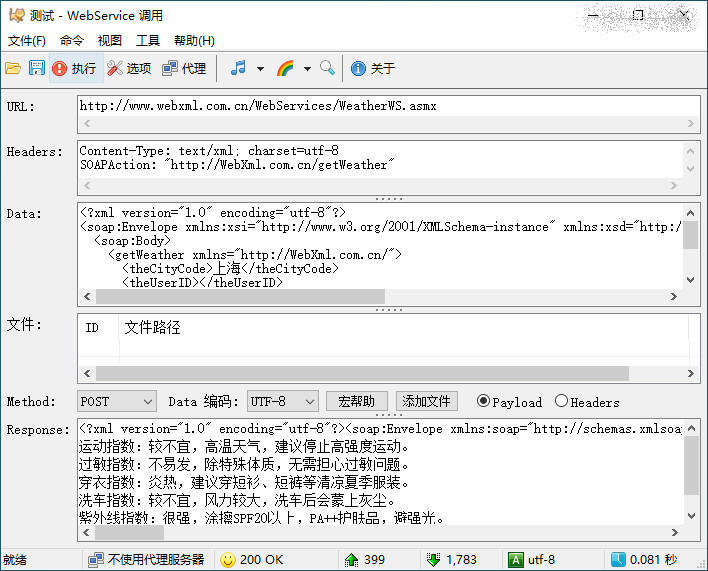The image size is (708, 571).
Task: Click Data horizontal scrollbar left arrow
Action: pos(87,297)
